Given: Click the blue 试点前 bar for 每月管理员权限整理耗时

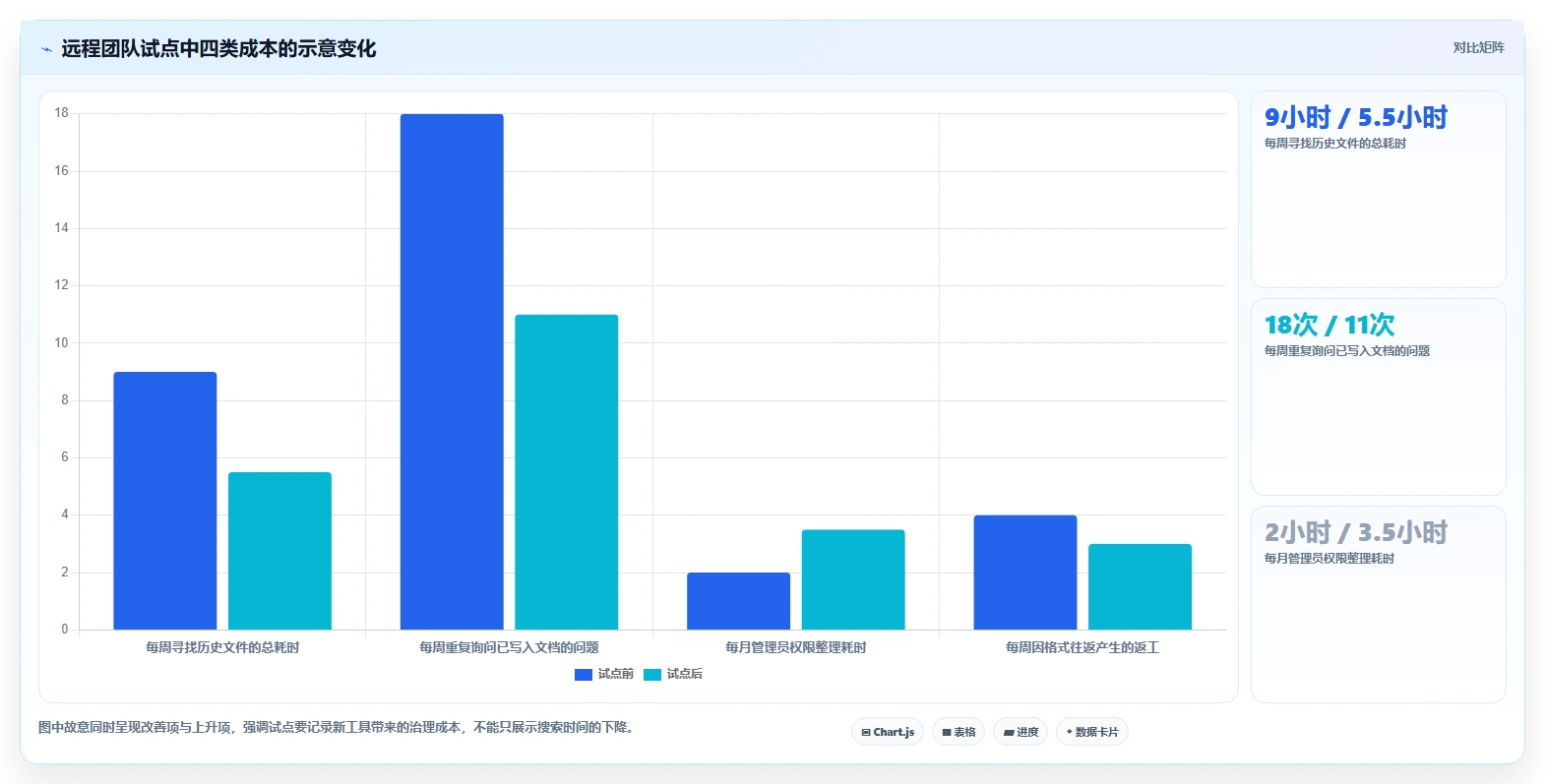Looking at the screenshot, I should point(738,601).
